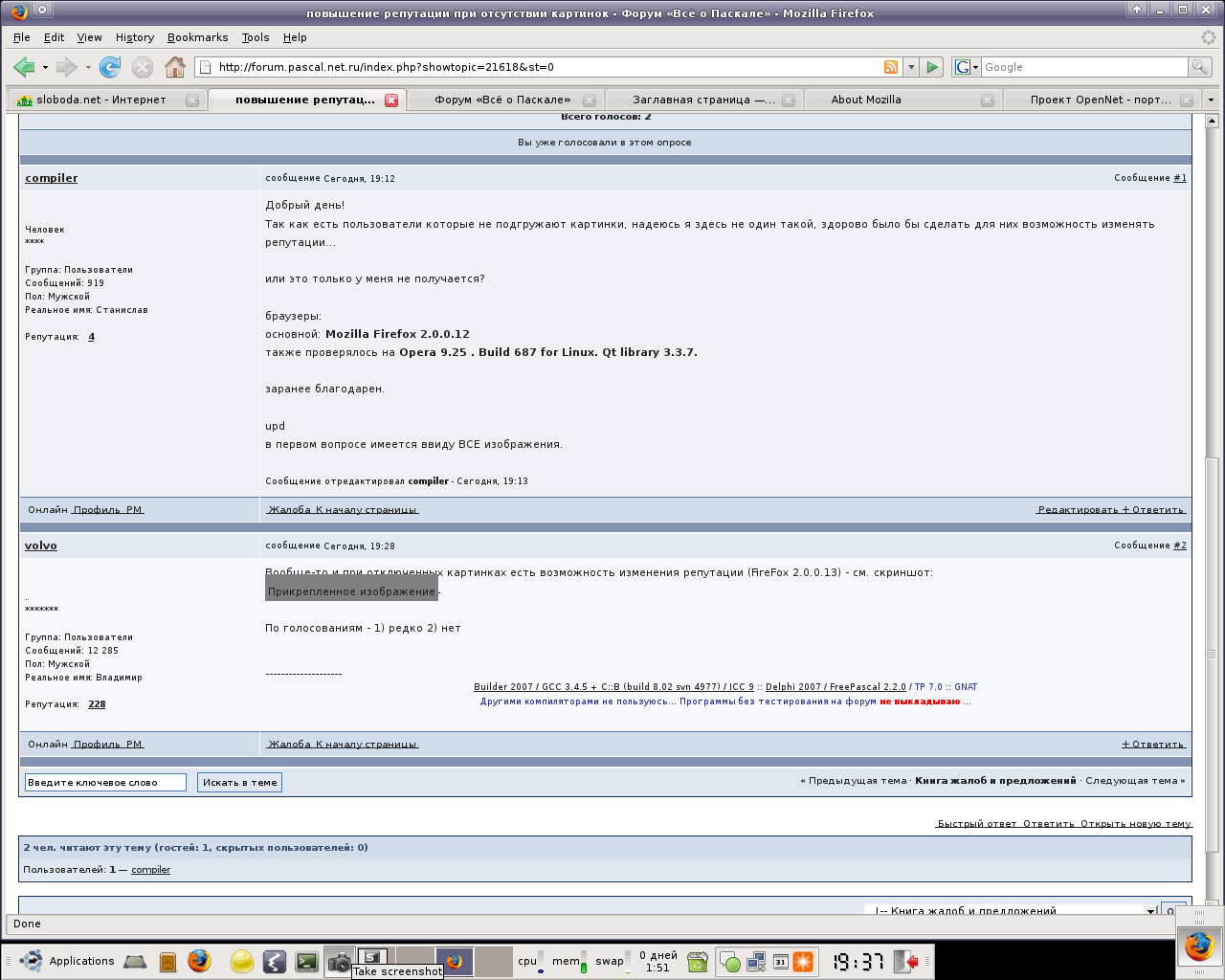Screen dimensions: 1225x980
Task: Open the Google search engine selector
Action: tap(967, 67)
